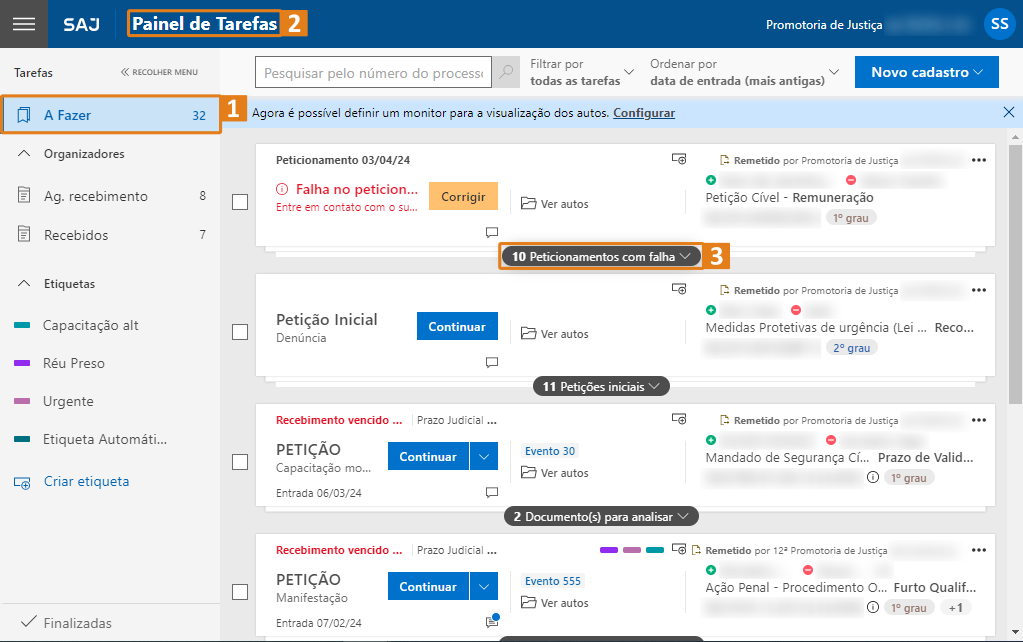1023x642 pixels.
Task: Select A Fazer in the sidebar
Action: coord(70,114)
